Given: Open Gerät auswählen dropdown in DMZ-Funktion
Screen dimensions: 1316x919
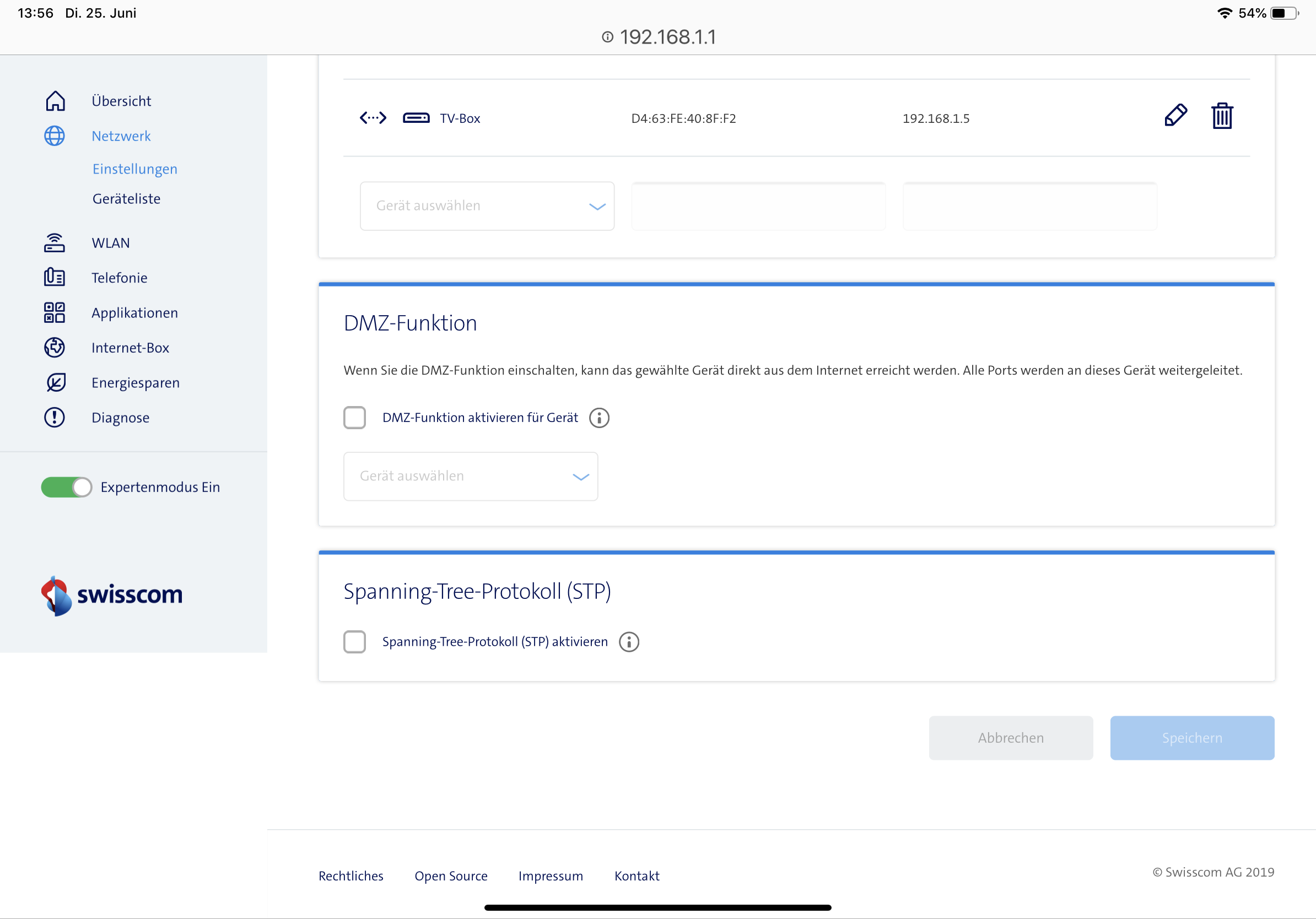Looking at the screenshot, I should [x=470, y=477].
